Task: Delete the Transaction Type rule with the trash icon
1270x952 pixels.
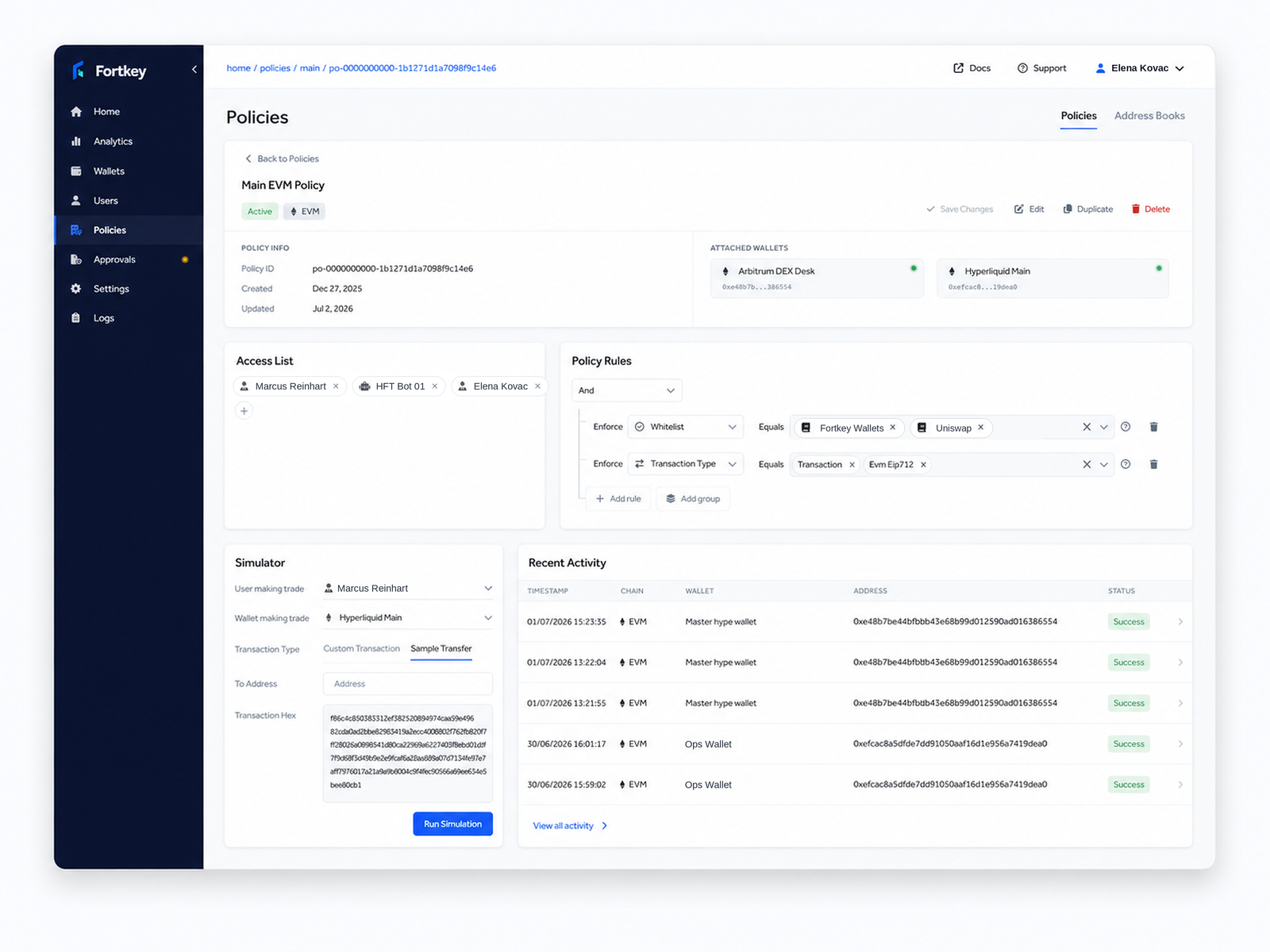Action: 1154,464
